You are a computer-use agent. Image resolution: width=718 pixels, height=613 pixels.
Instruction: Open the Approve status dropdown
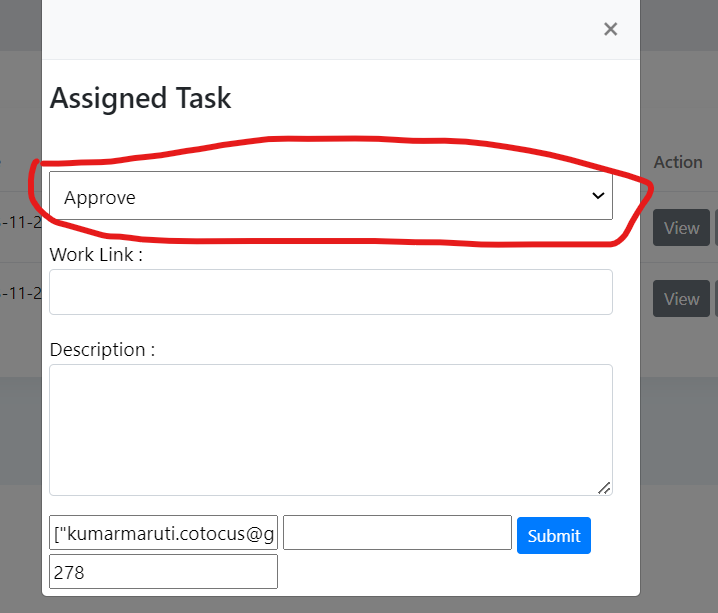(x=330, y=196)
